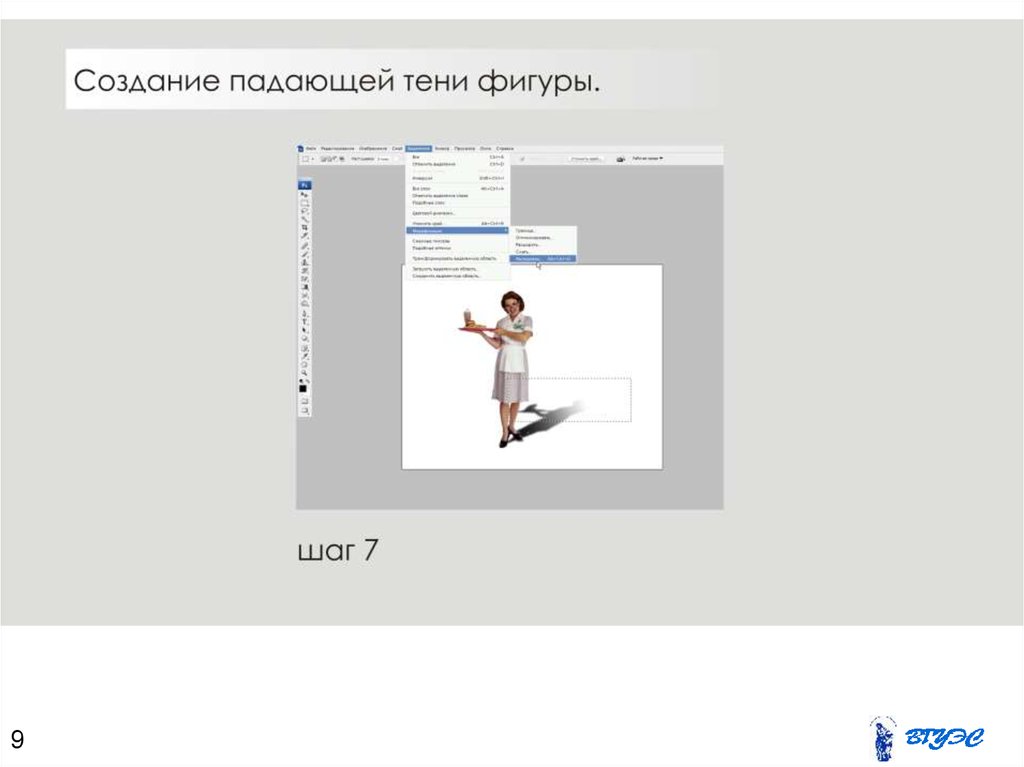Viewport: 1024px width, 767px height.
Task: Select the Pen tool
Action: pos(304,314)
